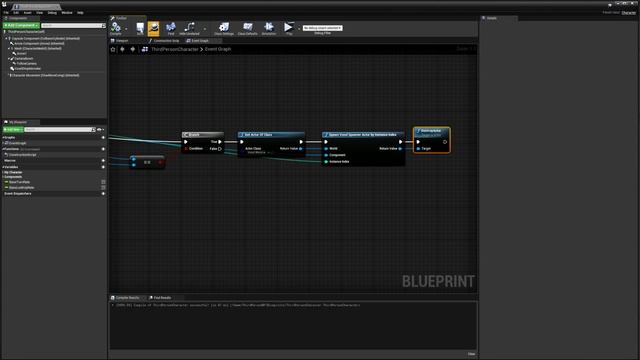
Task: Open Class Settings from the toolbar
Action: [224, 27]
